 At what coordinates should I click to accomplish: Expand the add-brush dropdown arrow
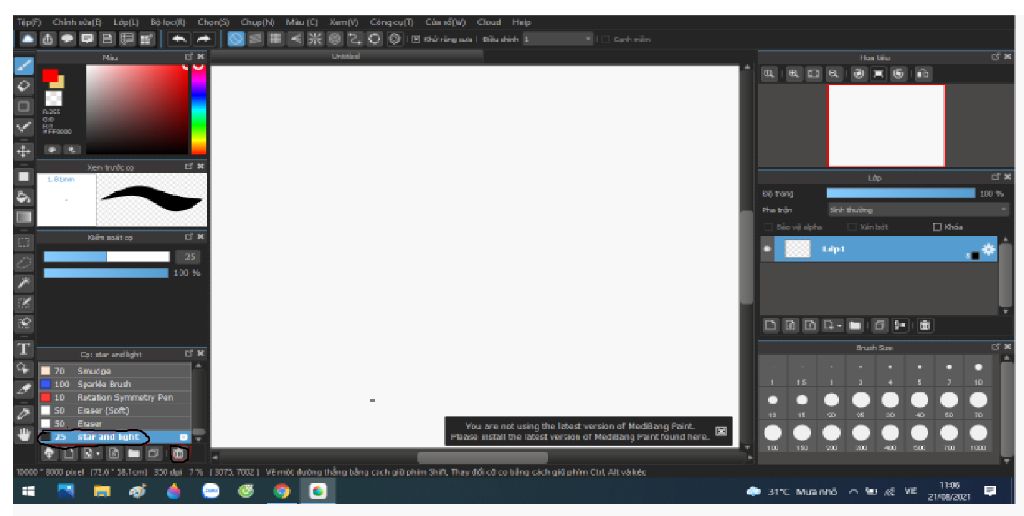98,453
